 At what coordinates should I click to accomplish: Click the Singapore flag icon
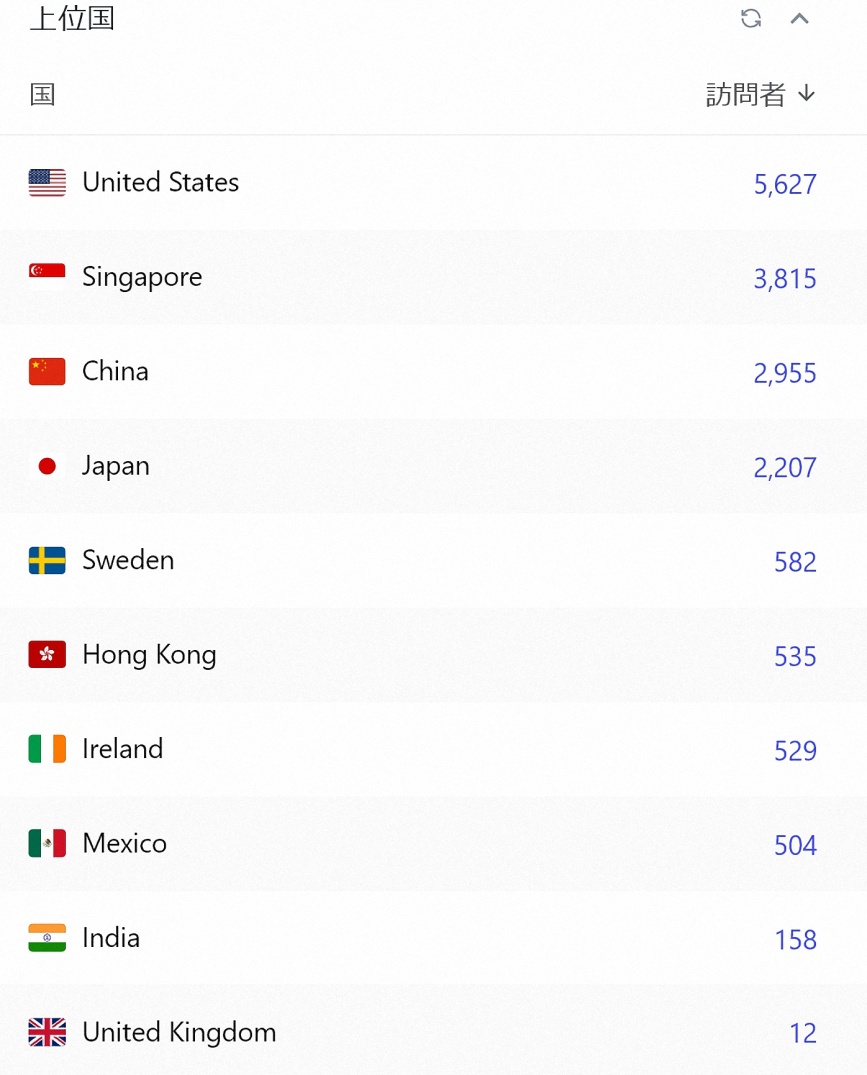[x=47, y=277]
